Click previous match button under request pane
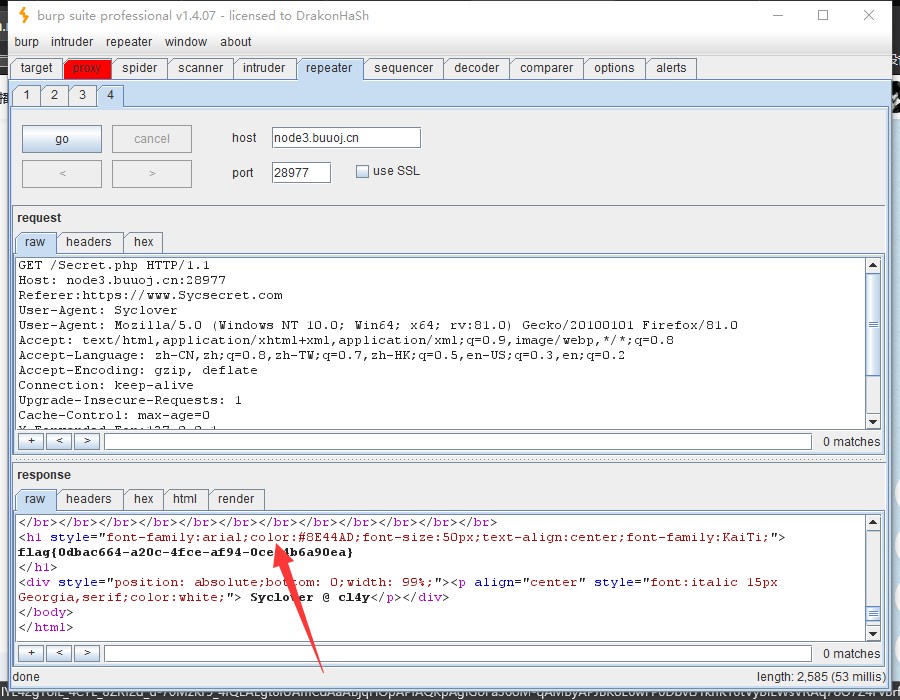Viewport: 900px width, 700px height. [59, 441]
